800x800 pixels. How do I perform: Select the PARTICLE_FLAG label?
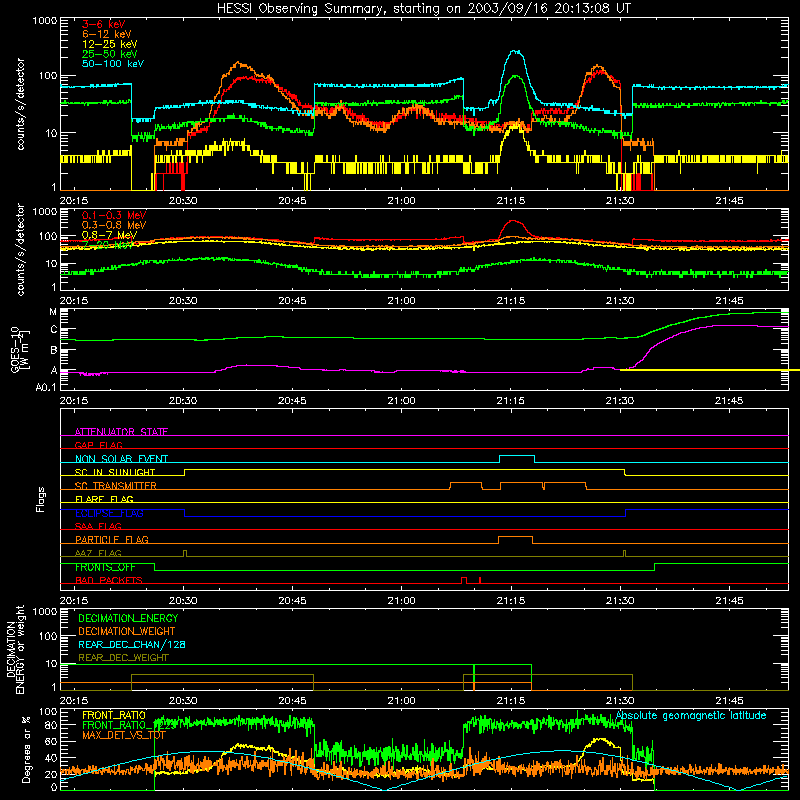coord(112,539)
